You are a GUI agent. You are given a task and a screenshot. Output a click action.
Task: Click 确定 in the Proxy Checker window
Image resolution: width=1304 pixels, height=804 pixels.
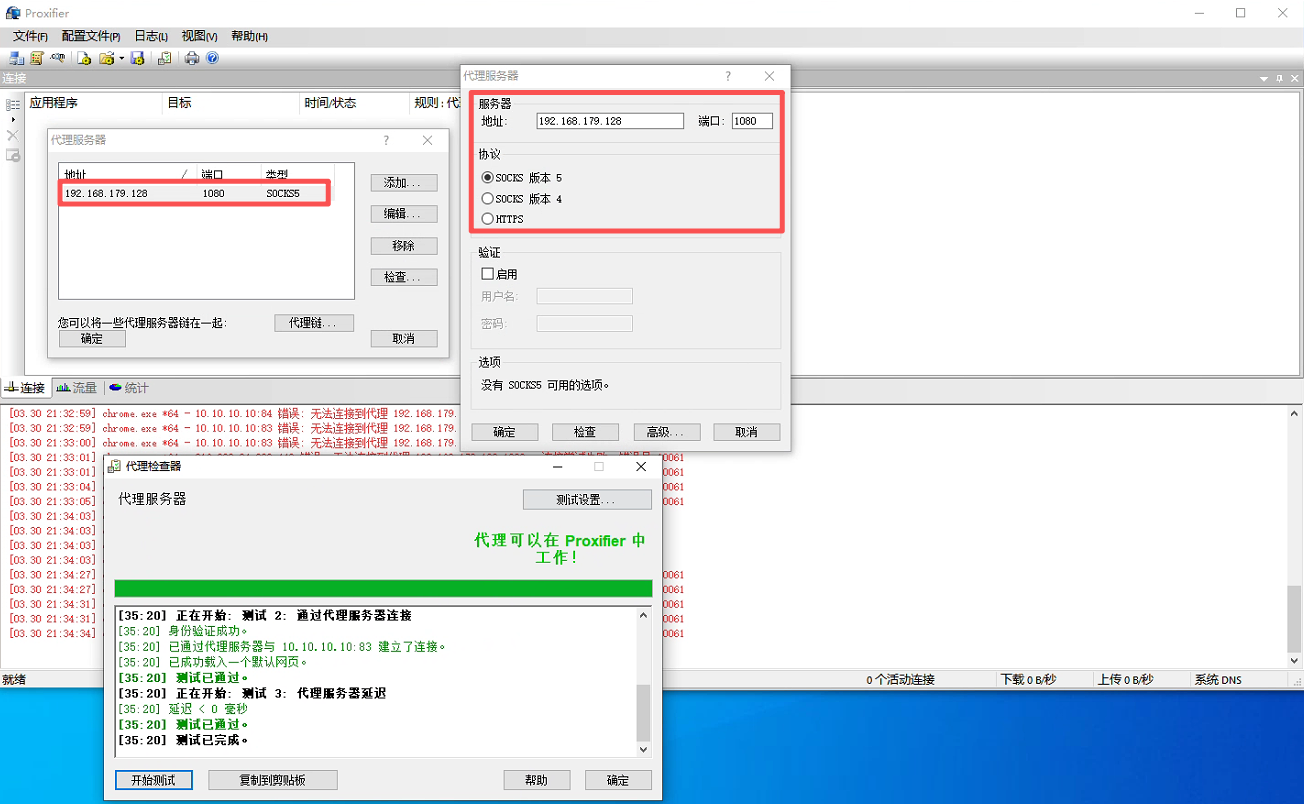pyautogui.click(x=618, y=780)
